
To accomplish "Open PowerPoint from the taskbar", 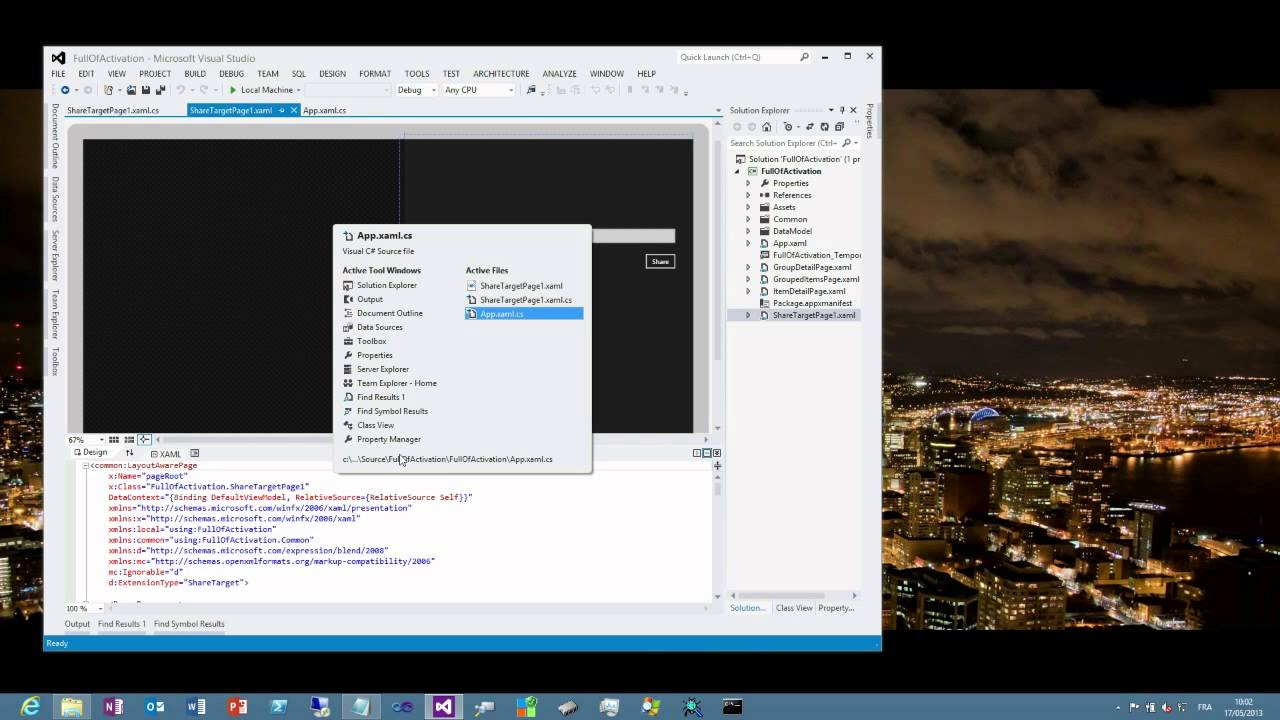I will pyautogui.click(x=237, y=707).
